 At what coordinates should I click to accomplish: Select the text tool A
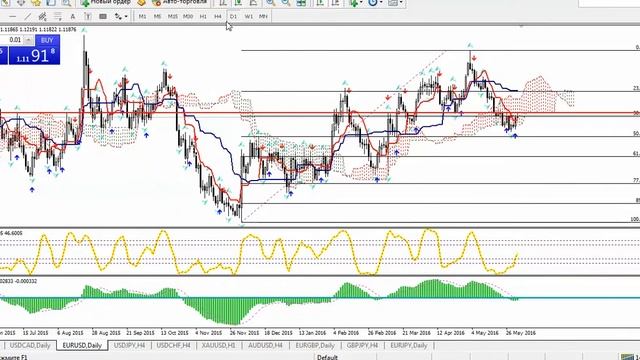pyautogui.click(x=73, y=16)
